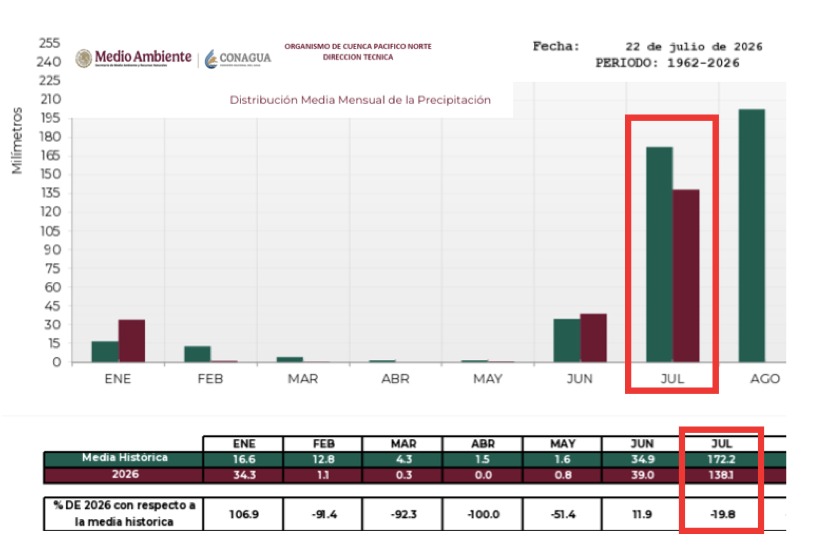This screenshot has height=547, width=826.
Task: Click the y-axis tick value '255'
Action: 50,43
